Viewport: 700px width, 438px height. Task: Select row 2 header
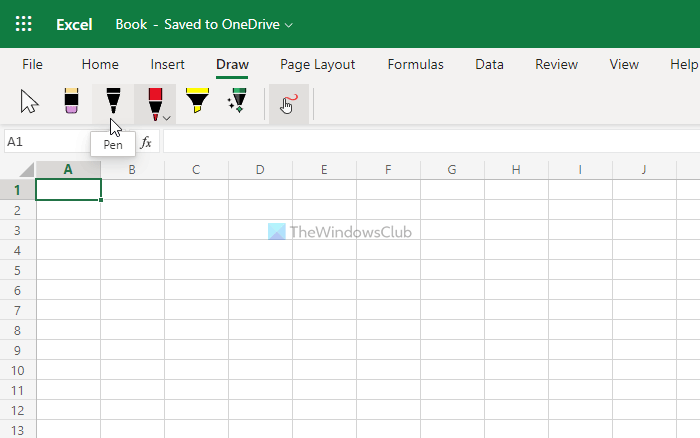click(x=17, y=210)
